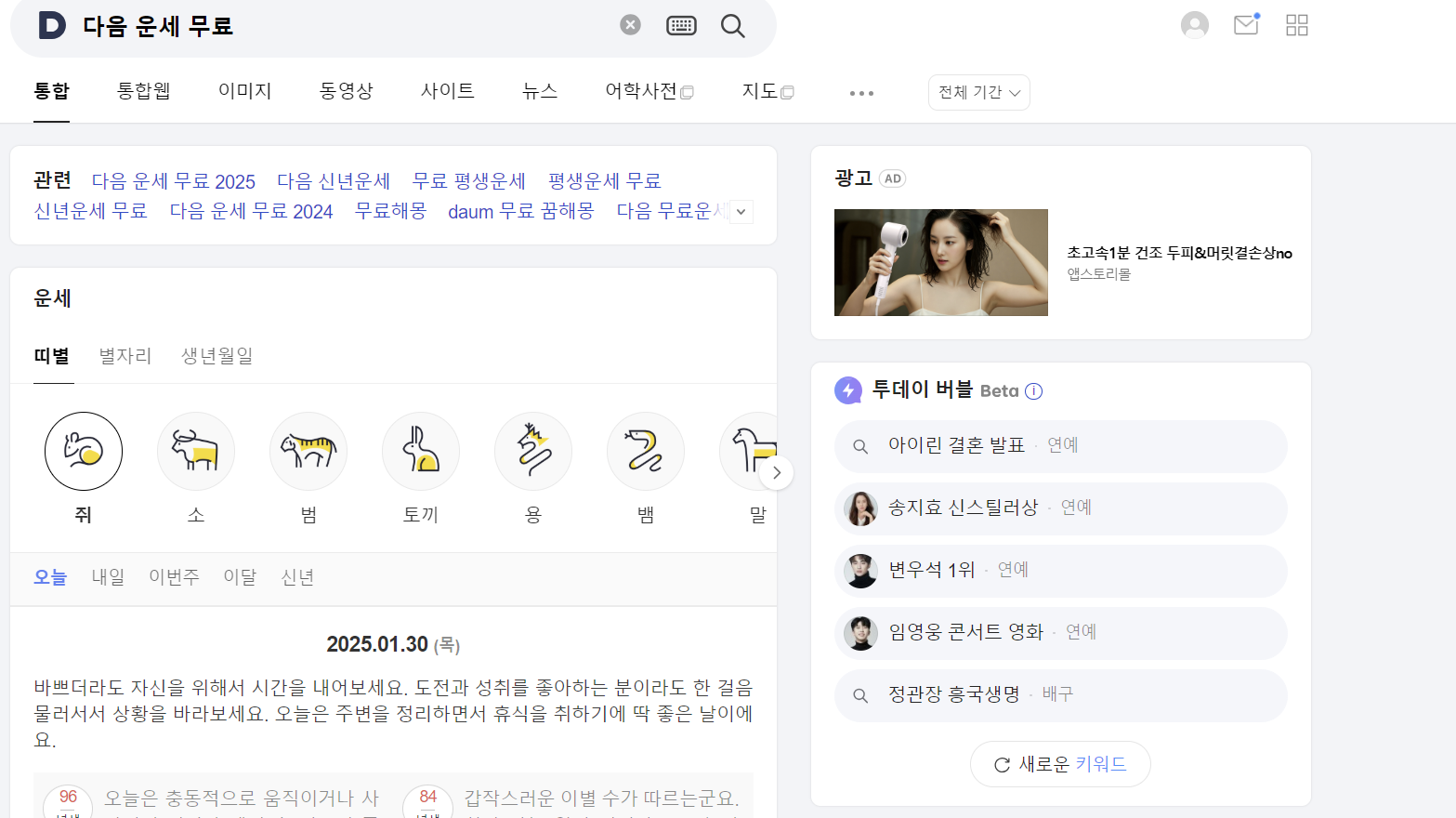This screenshot has height=818, width=1456.
Task: Open the 사이트 tab
Action: pos(448,91)
